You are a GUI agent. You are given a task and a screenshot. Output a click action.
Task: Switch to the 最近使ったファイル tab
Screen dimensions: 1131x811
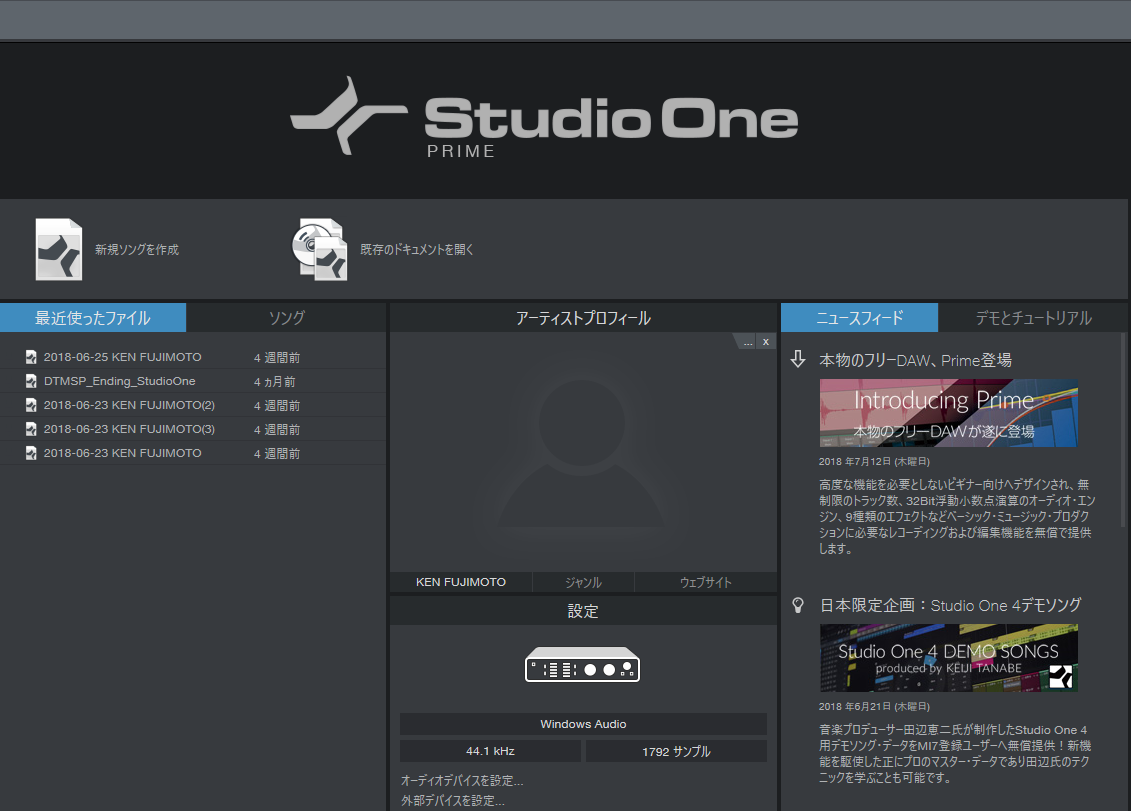[x=93, y=317]
